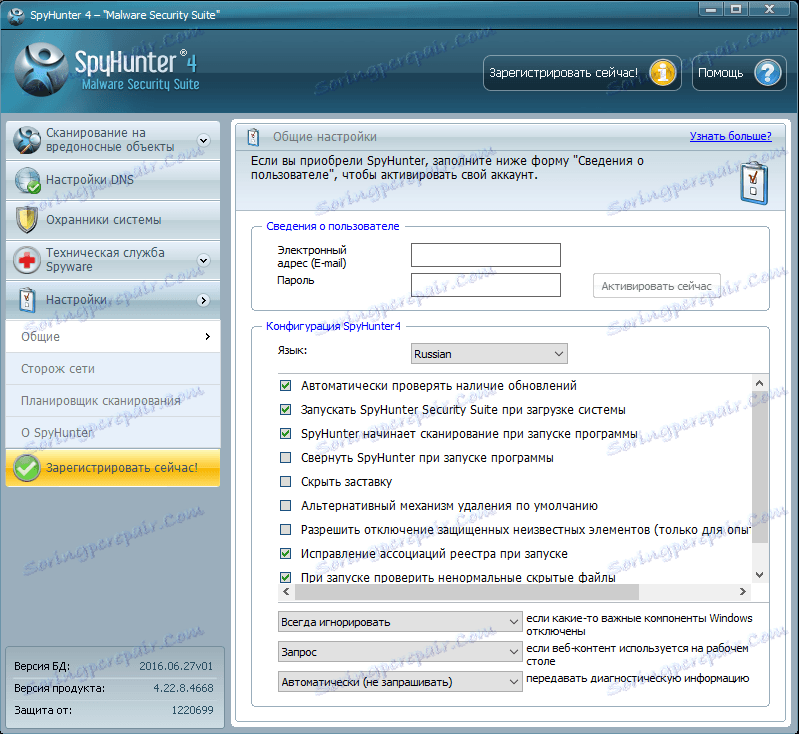Click the green checkmark register icon

tap(26, 467)
